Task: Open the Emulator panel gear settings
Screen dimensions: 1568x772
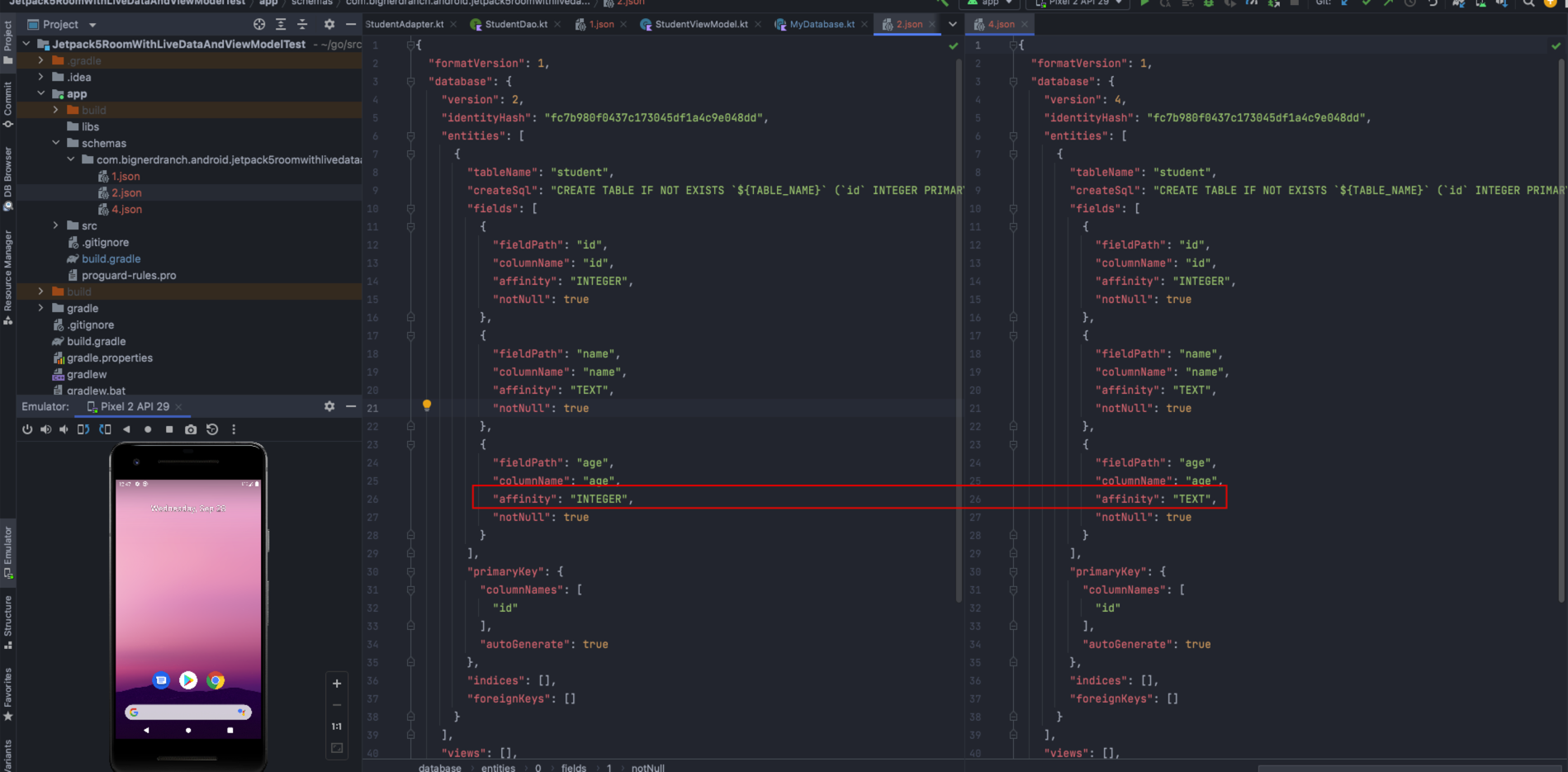Action: [x=329, y=406]
